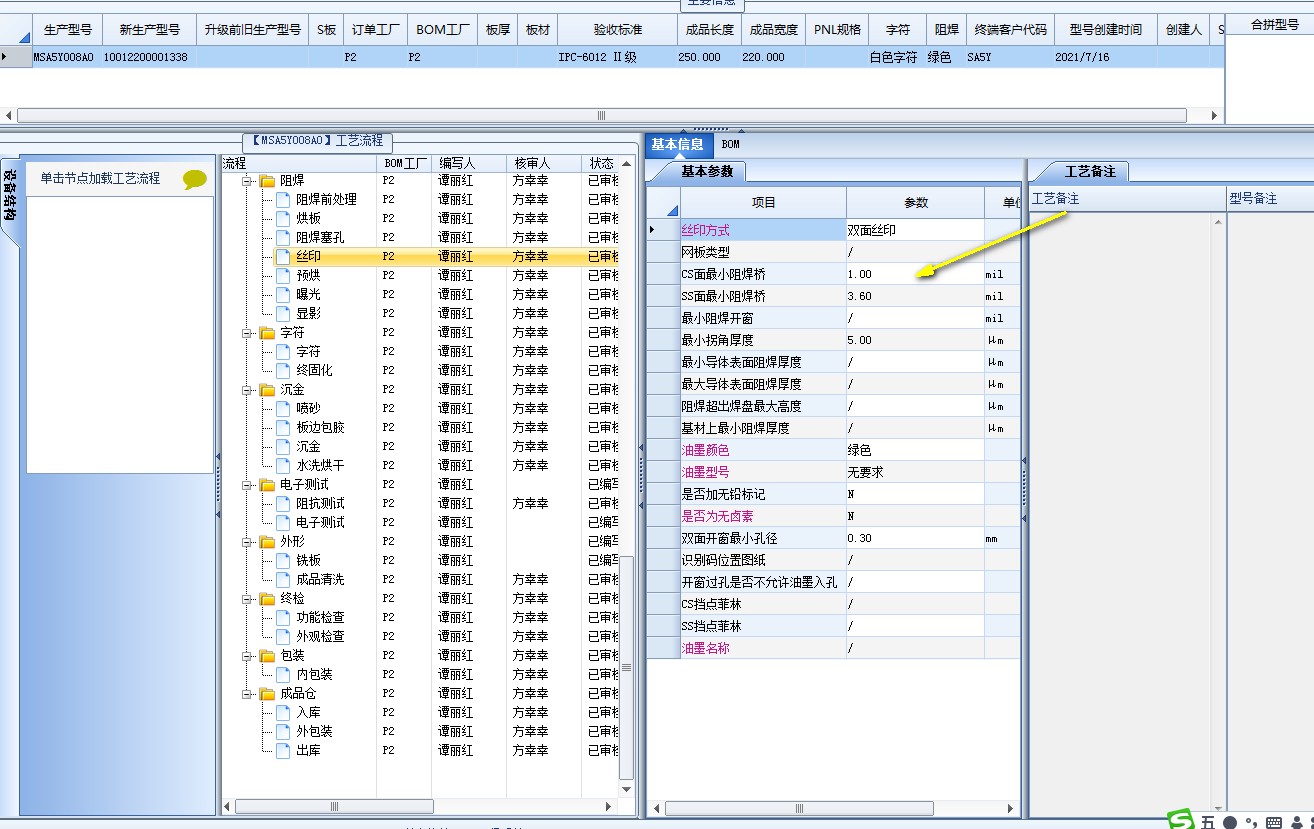Click the speech bubble icon beside 单击节点加载工艺流程
The height and width of the screenshot is (829, 1314).
pyautogui.click(x=195, y=180)
